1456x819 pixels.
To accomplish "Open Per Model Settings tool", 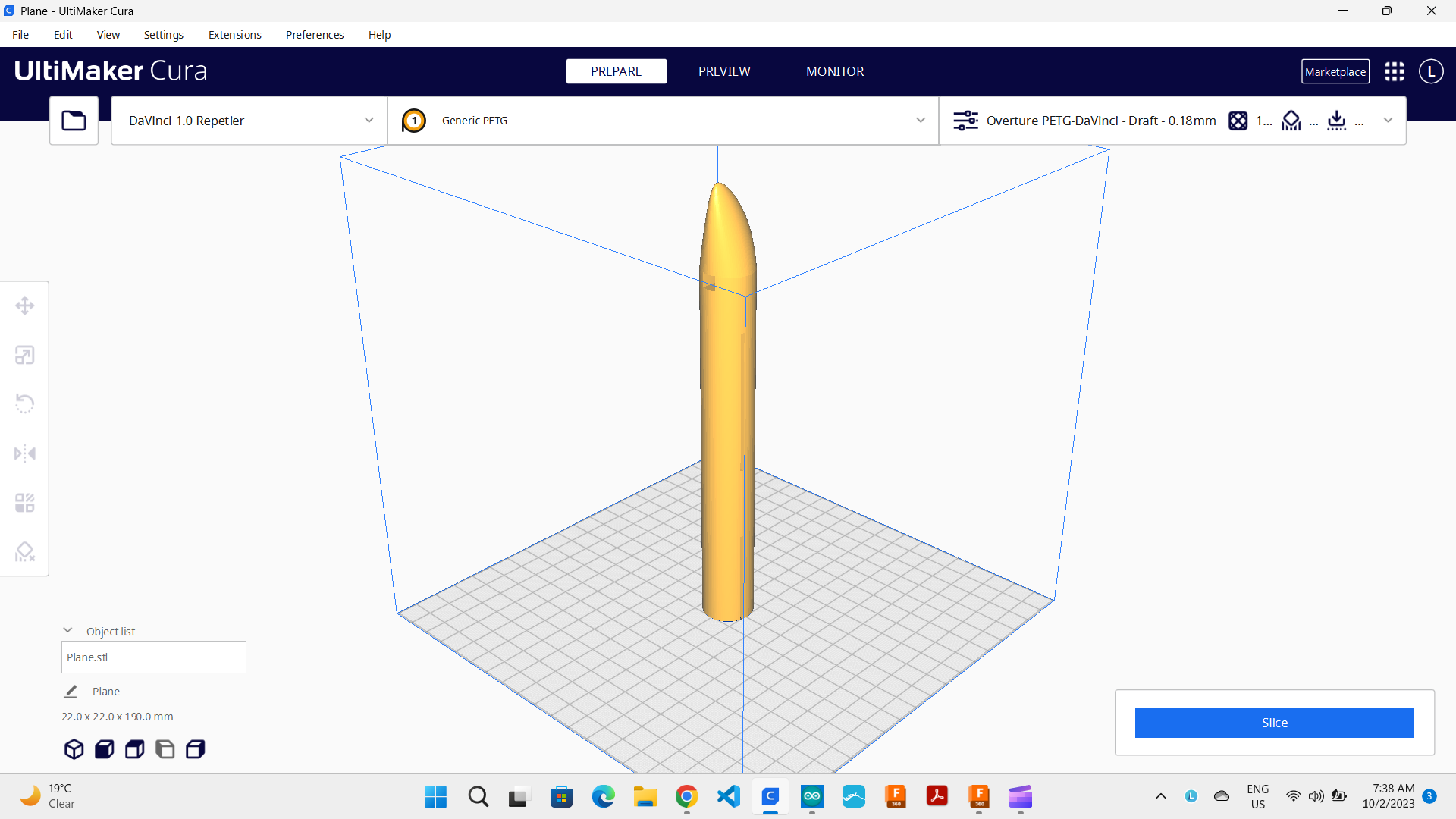I will coord(25,502).
